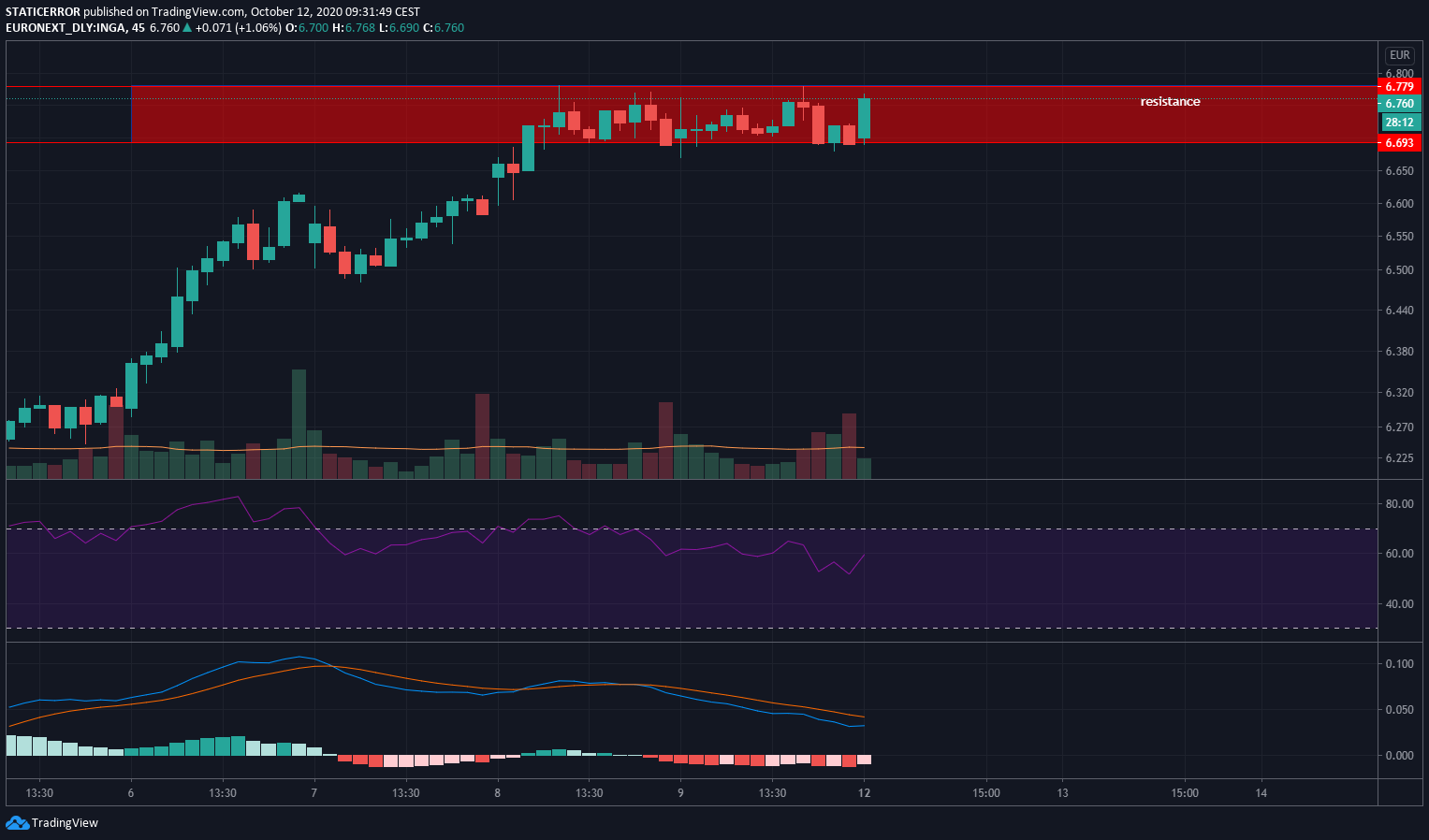The image size is (1429, 840).
Task: Select the 6.760 current price label
Action: coord(1399,103)
